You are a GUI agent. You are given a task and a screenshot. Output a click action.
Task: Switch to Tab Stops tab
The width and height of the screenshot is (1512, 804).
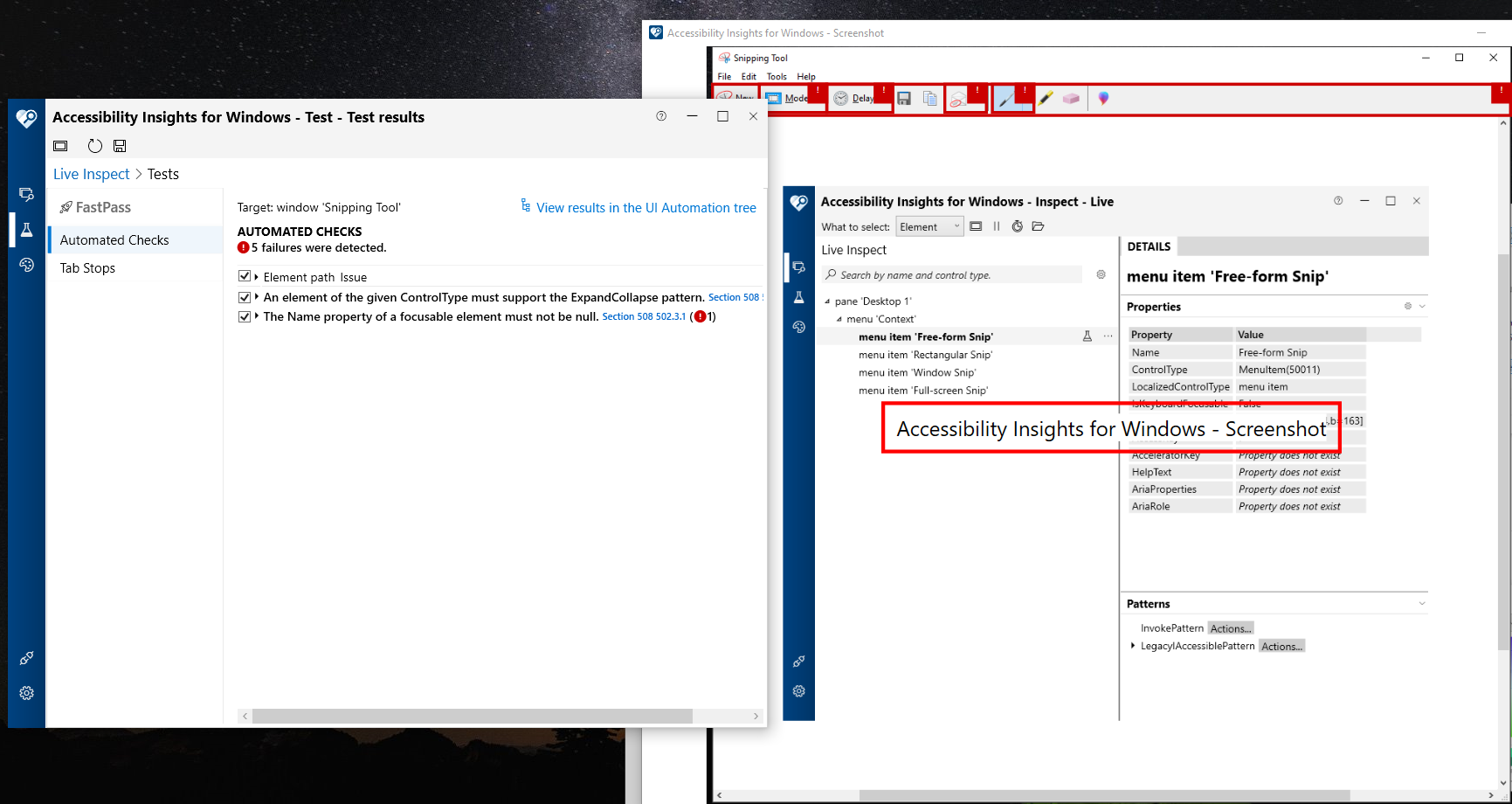point(135,267)
